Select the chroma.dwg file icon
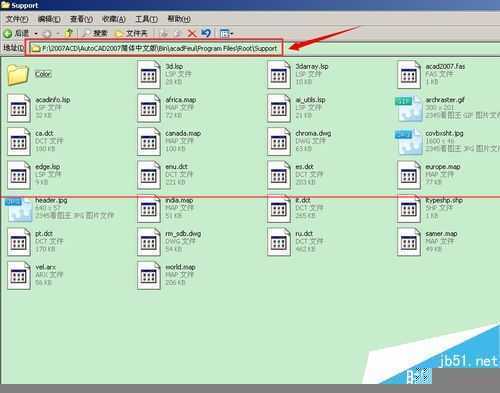The height and width of the screenshot is (393, 500). click(x=279, y=142)
